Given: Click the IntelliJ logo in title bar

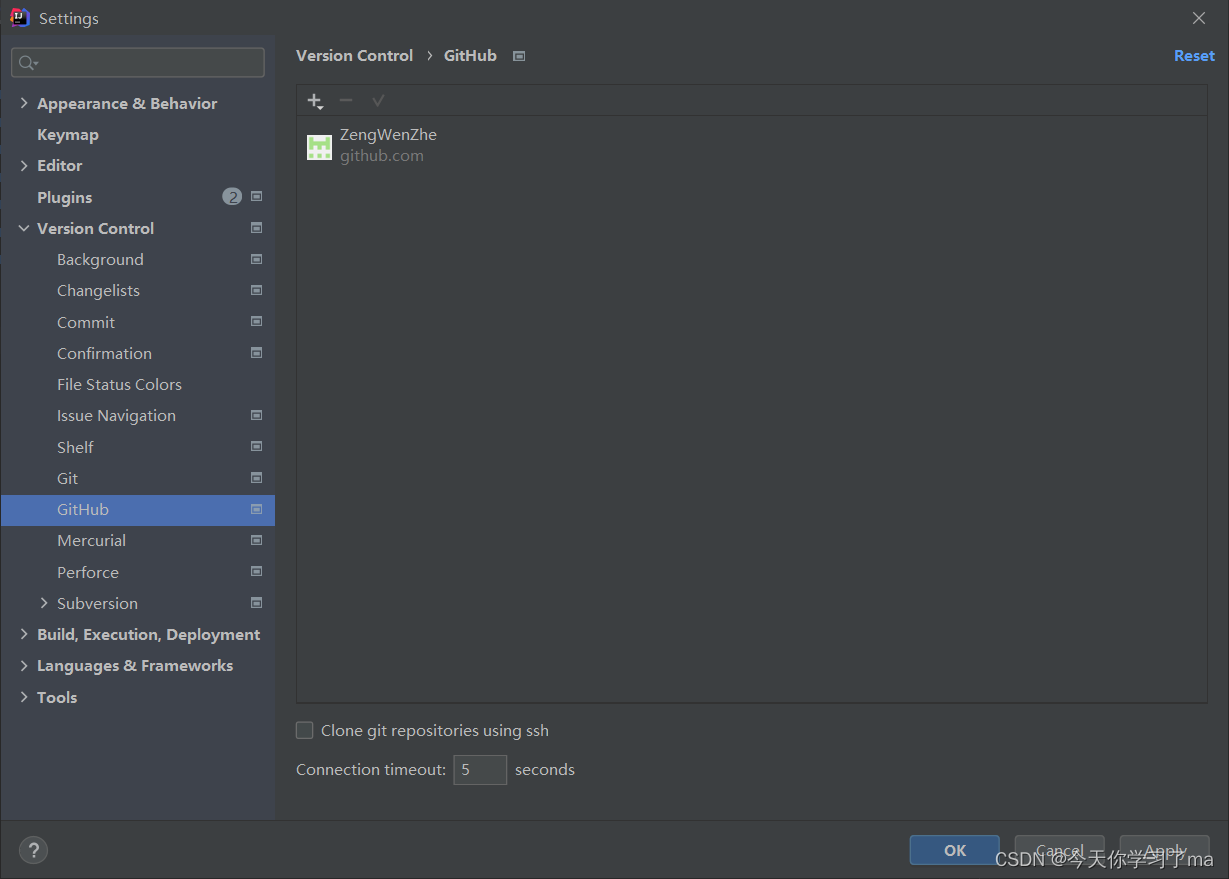Looking at the screenshot, I should pyautogui.click(x=20, y=18).
